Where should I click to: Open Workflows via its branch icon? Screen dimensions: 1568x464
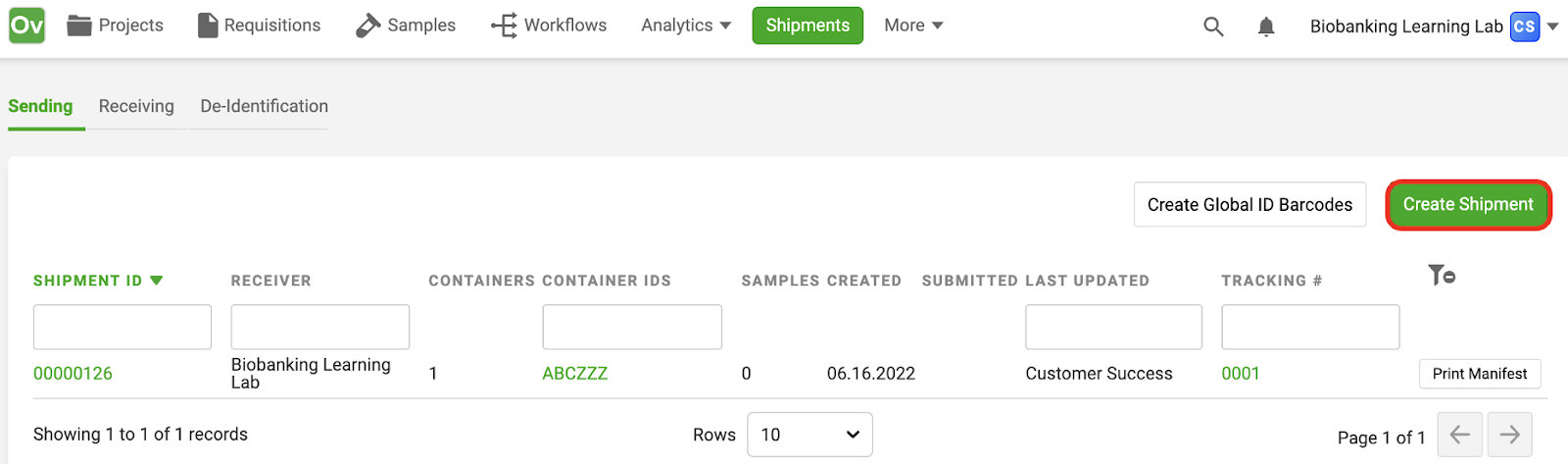504,26
